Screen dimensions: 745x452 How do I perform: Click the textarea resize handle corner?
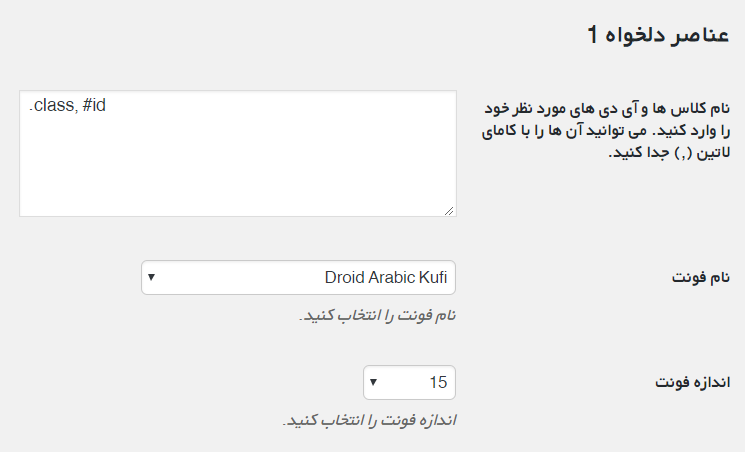tap(449, 210)
